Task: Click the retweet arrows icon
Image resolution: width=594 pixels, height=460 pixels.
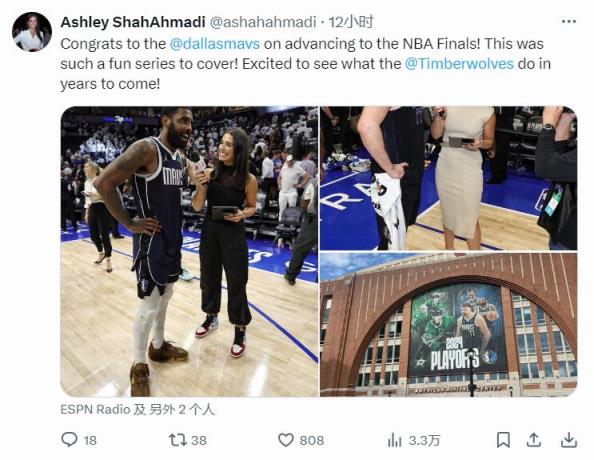Action: 178,440
